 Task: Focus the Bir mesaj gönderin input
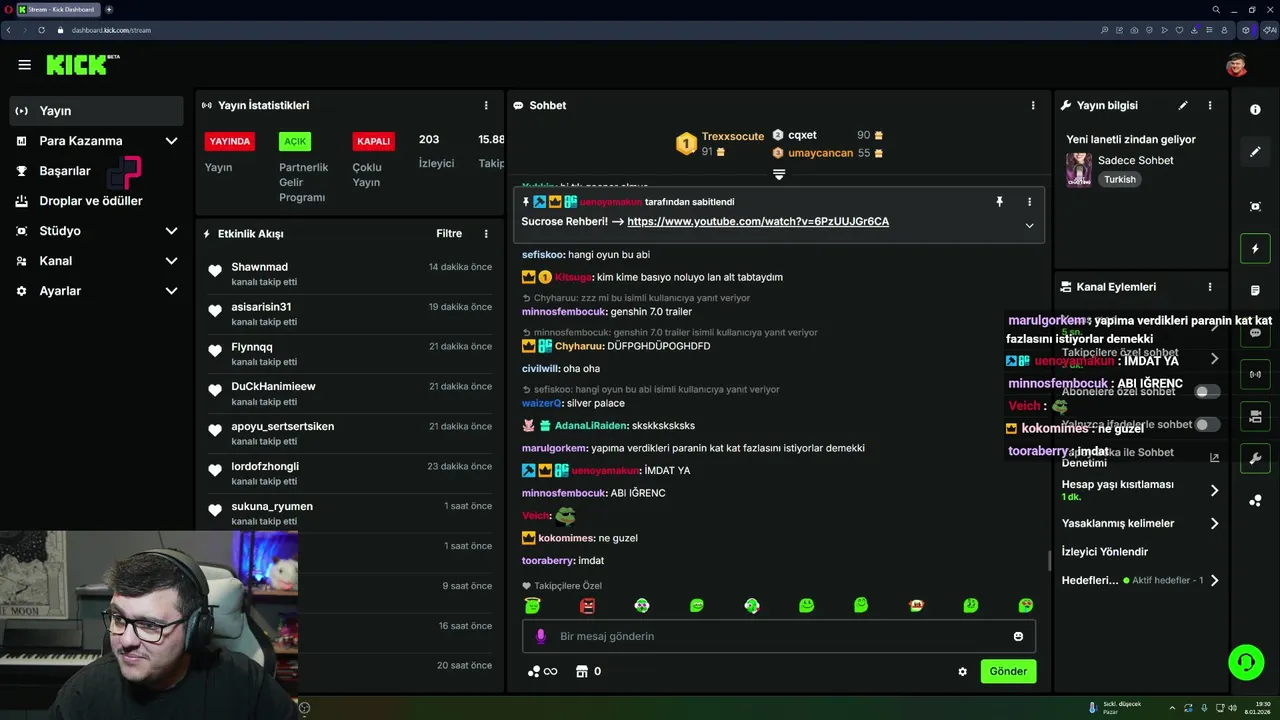[779, 636]
